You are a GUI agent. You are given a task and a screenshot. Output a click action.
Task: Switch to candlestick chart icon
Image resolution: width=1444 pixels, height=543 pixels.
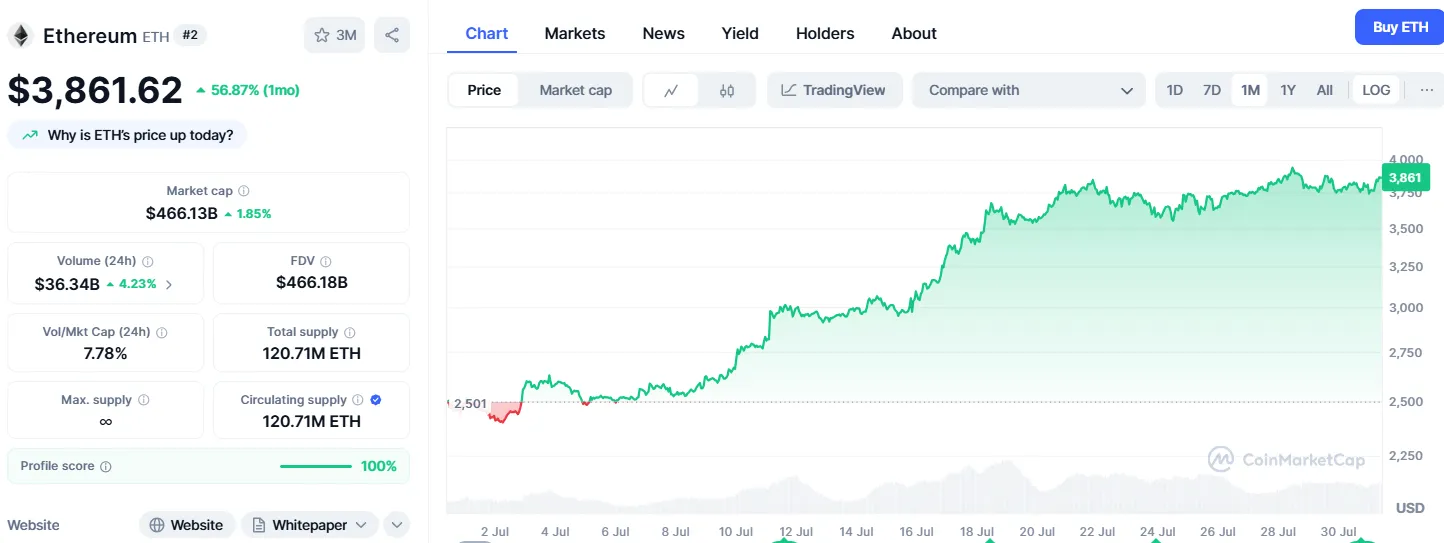tap(727, 90)
